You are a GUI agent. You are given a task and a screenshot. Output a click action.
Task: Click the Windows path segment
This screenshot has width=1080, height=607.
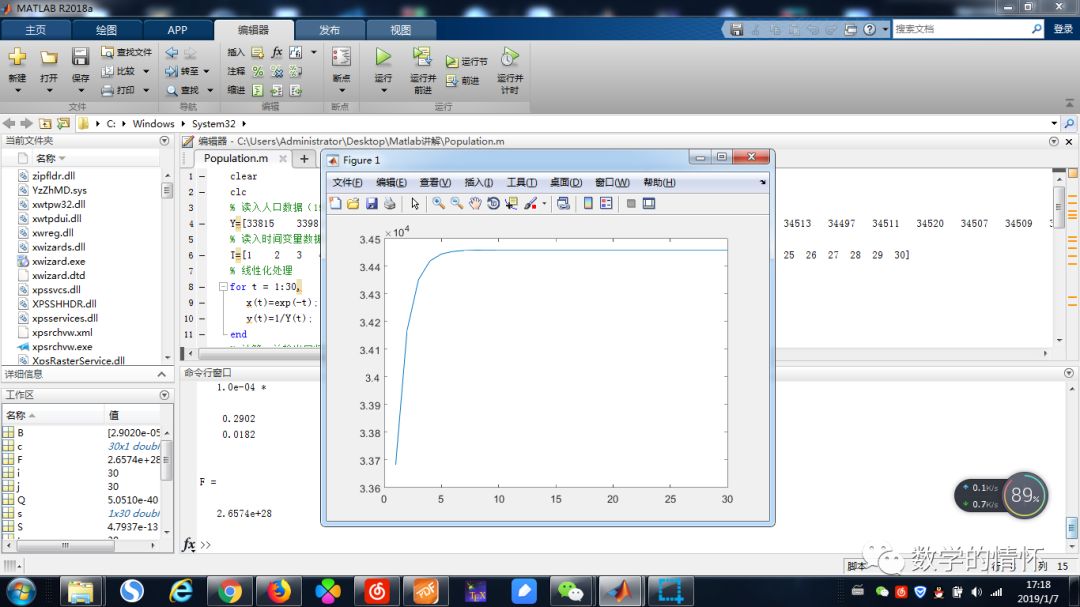(153, 123)
